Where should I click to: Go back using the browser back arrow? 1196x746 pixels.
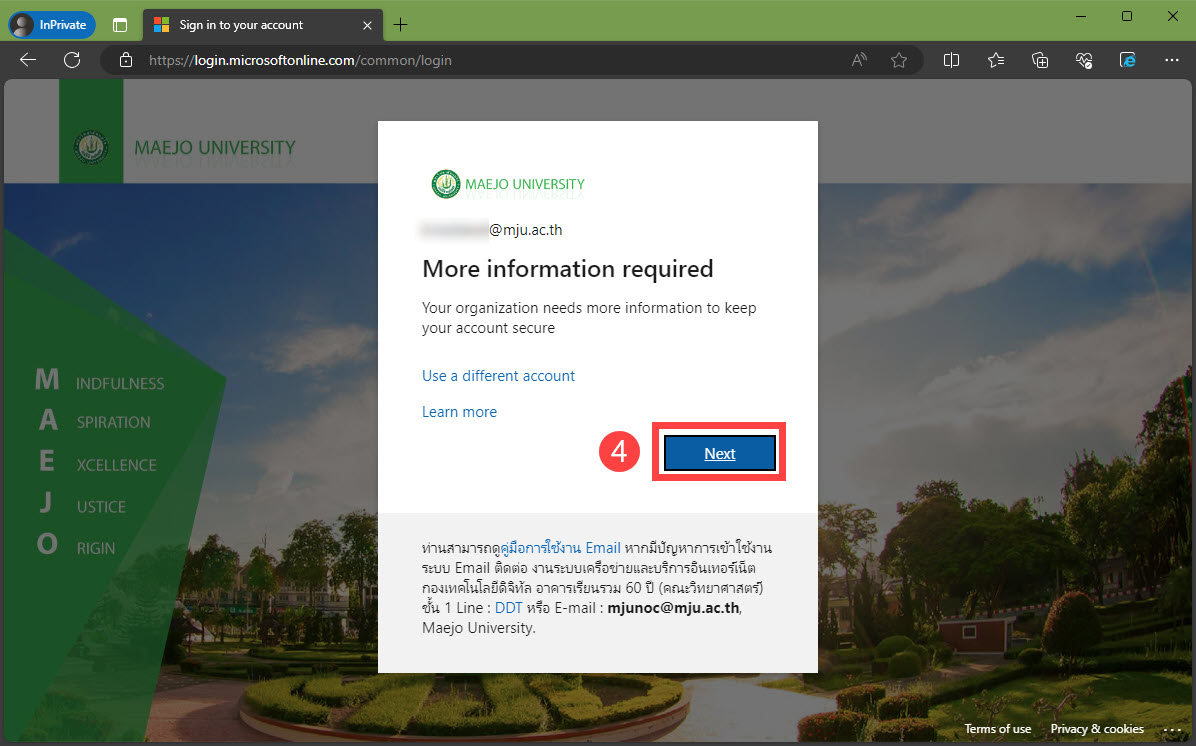pos(28,60)
